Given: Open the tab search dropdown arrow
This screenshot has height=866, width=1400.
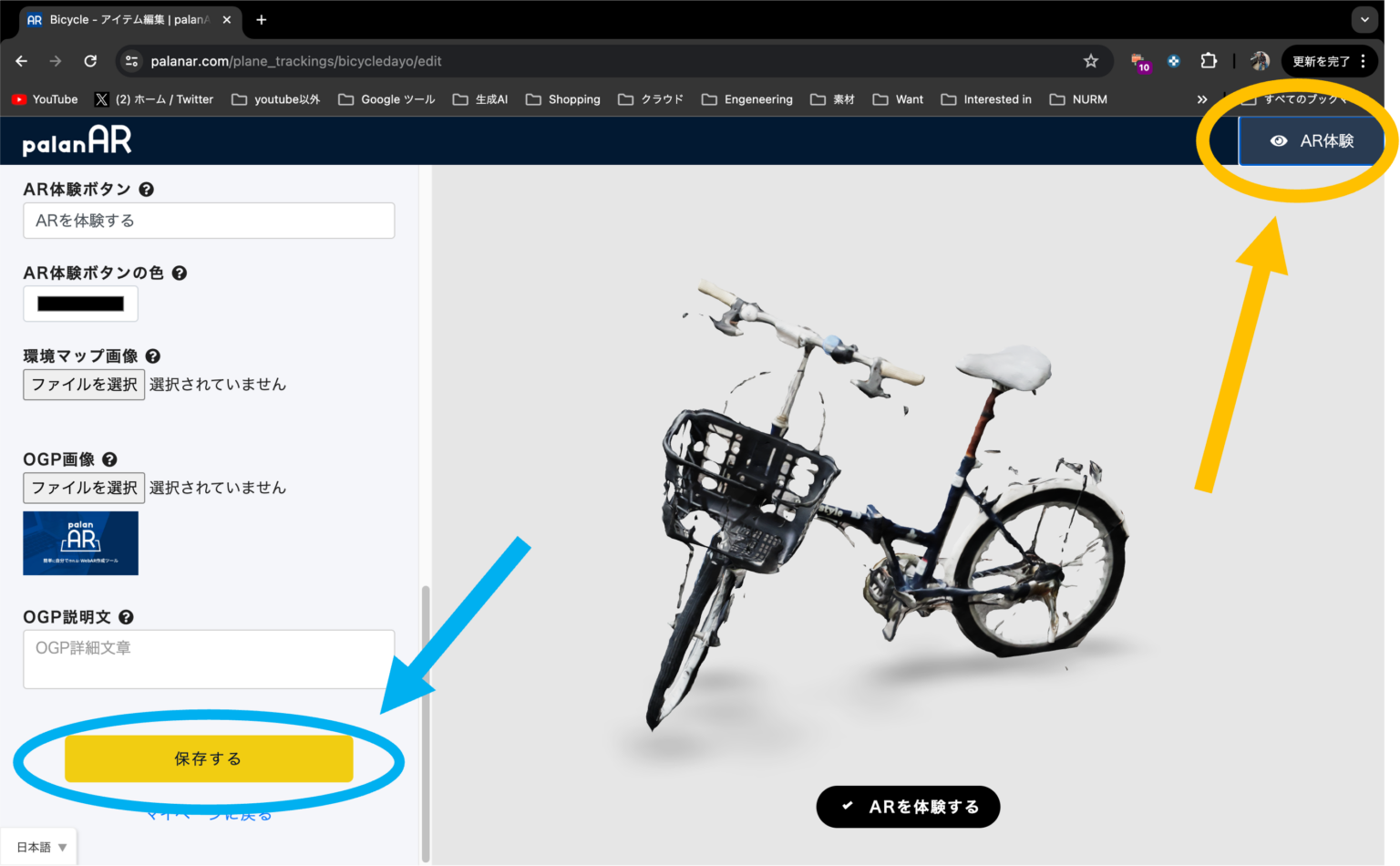Looking at the screenshot, I should (1364, 19).
